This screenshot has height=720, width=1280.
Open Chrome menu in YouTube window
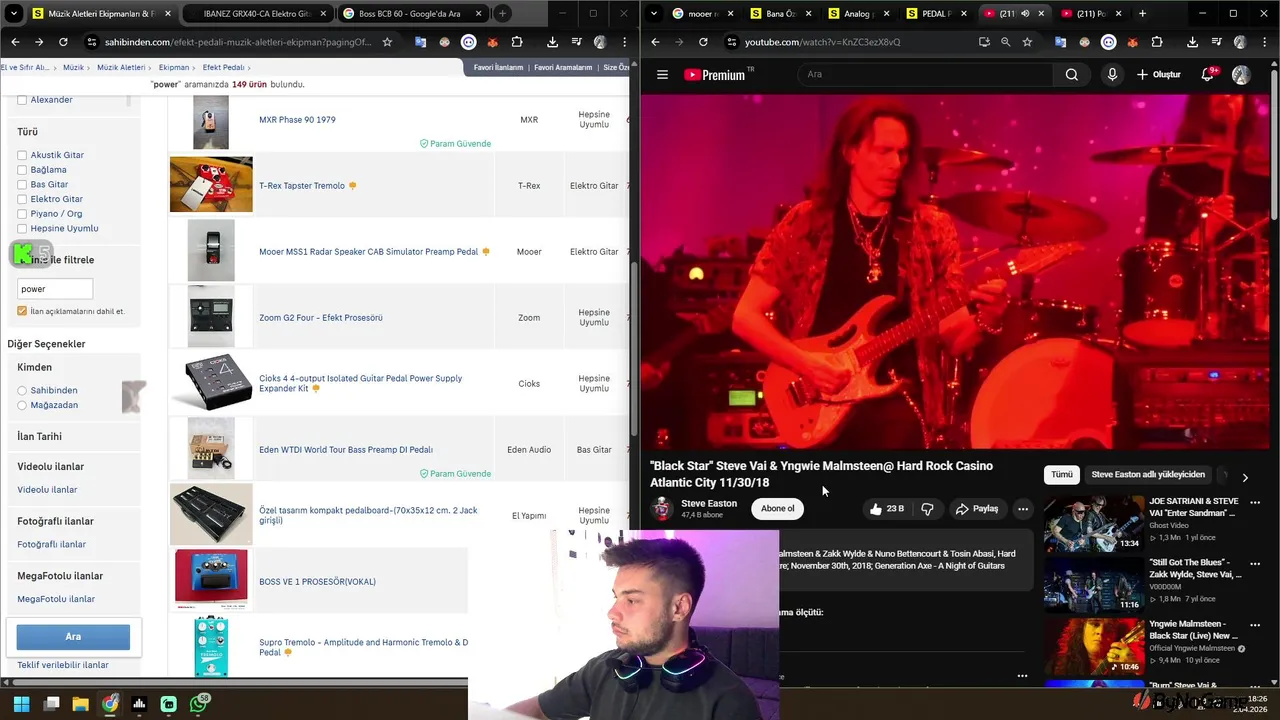coord(1267,42)
